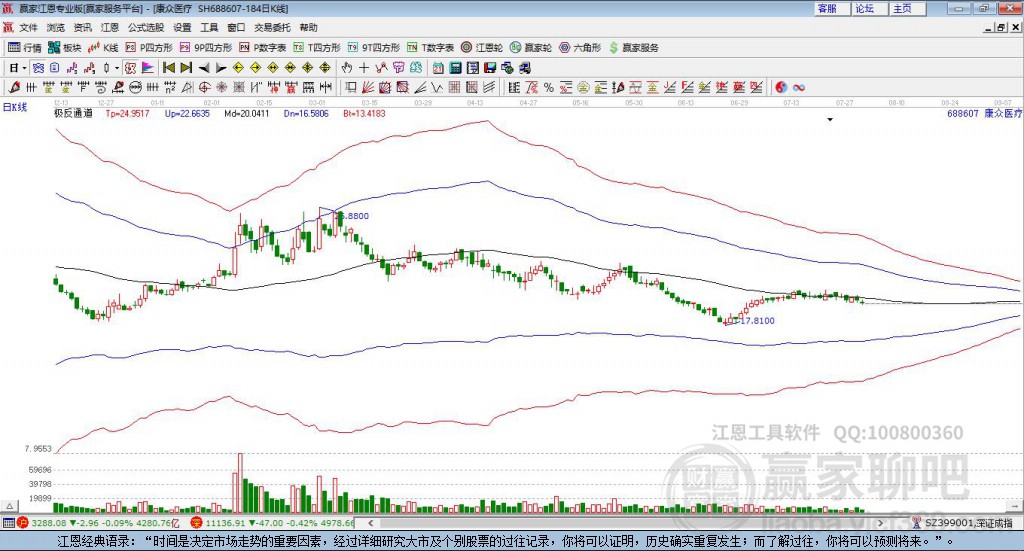Launch the 江恩轮 Gann wheel
The width and height of the screenshot is (1024, 551).
[482, 48]
